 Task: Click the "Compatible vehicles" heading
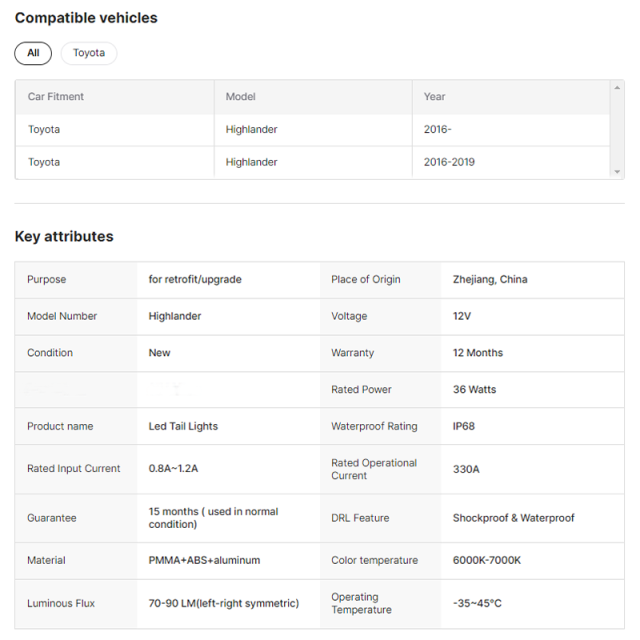(86, 18)
